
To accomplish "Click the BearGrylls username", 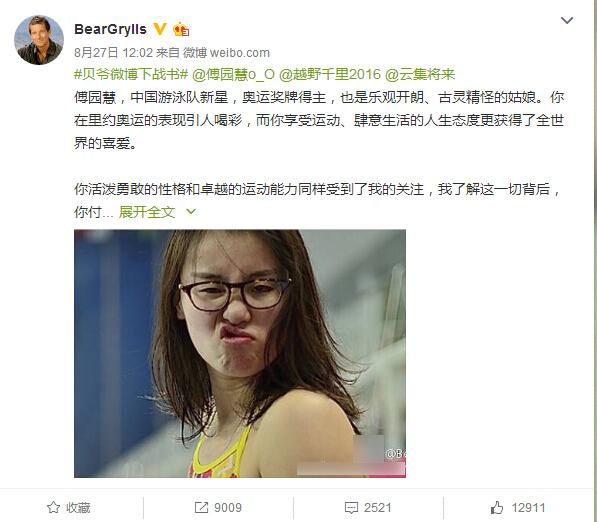I will [110, 29].
